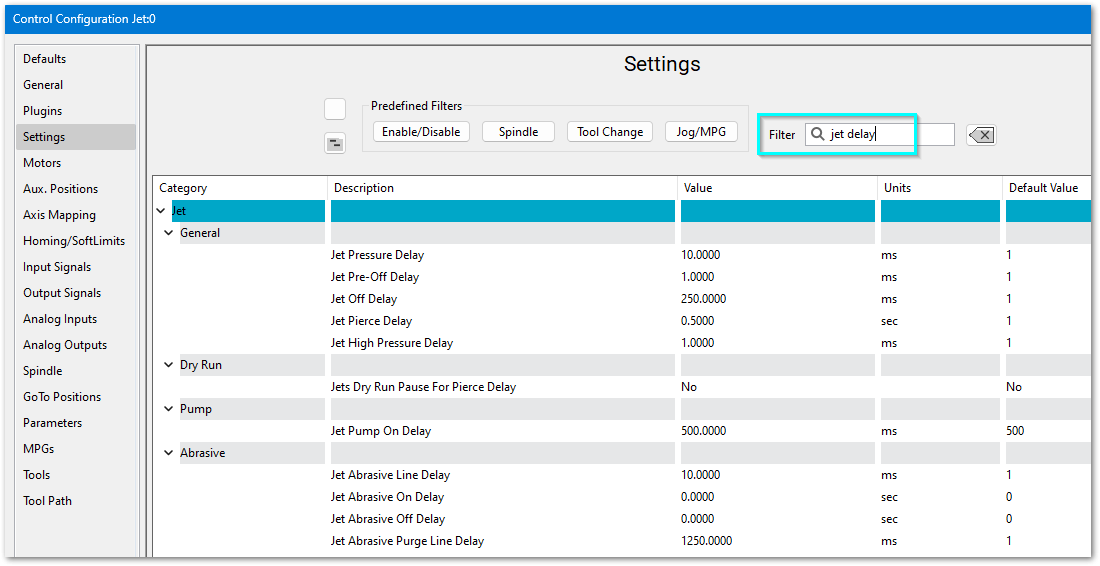
Task: Click the blank square button above collapse icon
Action: [x=335, y=109]
